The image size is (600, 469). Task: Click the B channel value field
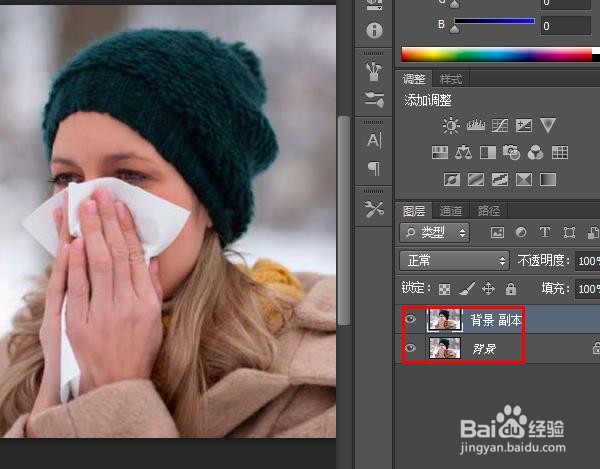[566, 26]
